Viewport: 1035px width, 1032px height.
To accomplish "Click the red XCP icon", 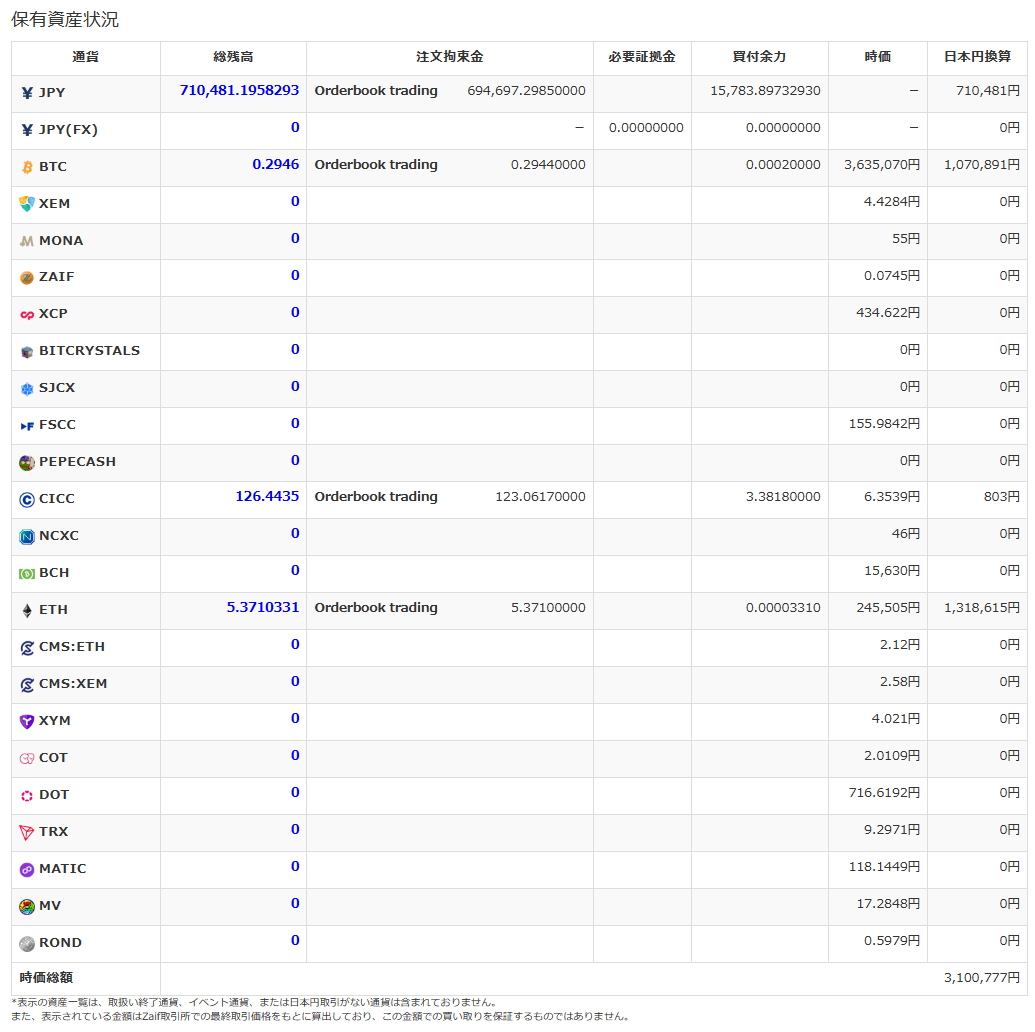I will pyautogui.click(x=27, y=315).
